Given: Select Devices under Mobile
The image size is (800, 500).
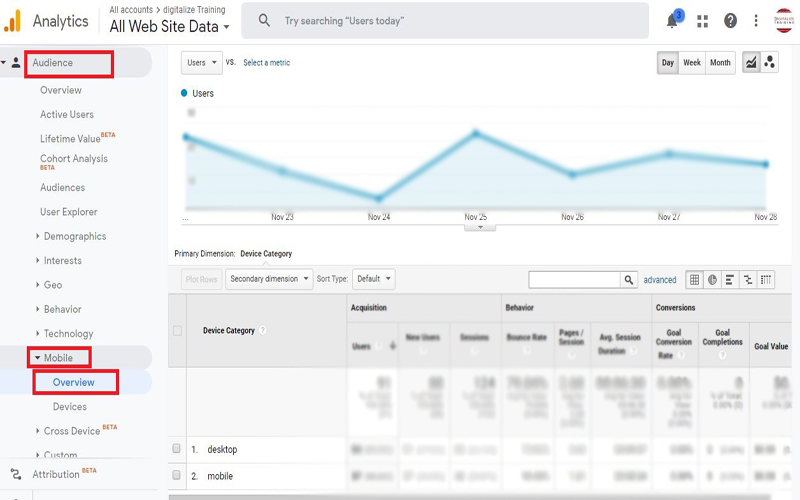Looking at the screenshot, I should pos(70,407).
